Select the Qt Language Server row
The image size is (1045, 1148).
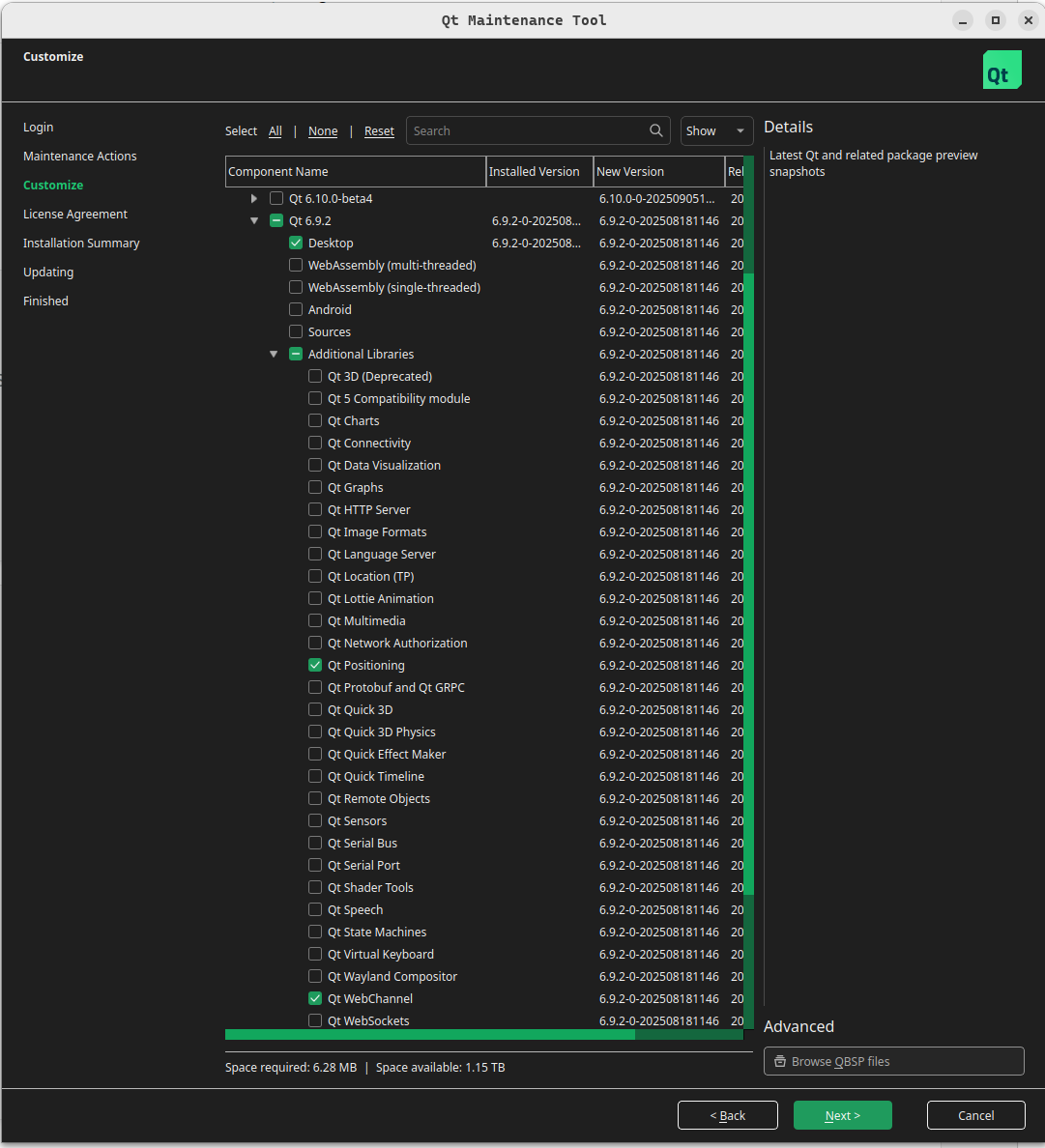[484, 555]
